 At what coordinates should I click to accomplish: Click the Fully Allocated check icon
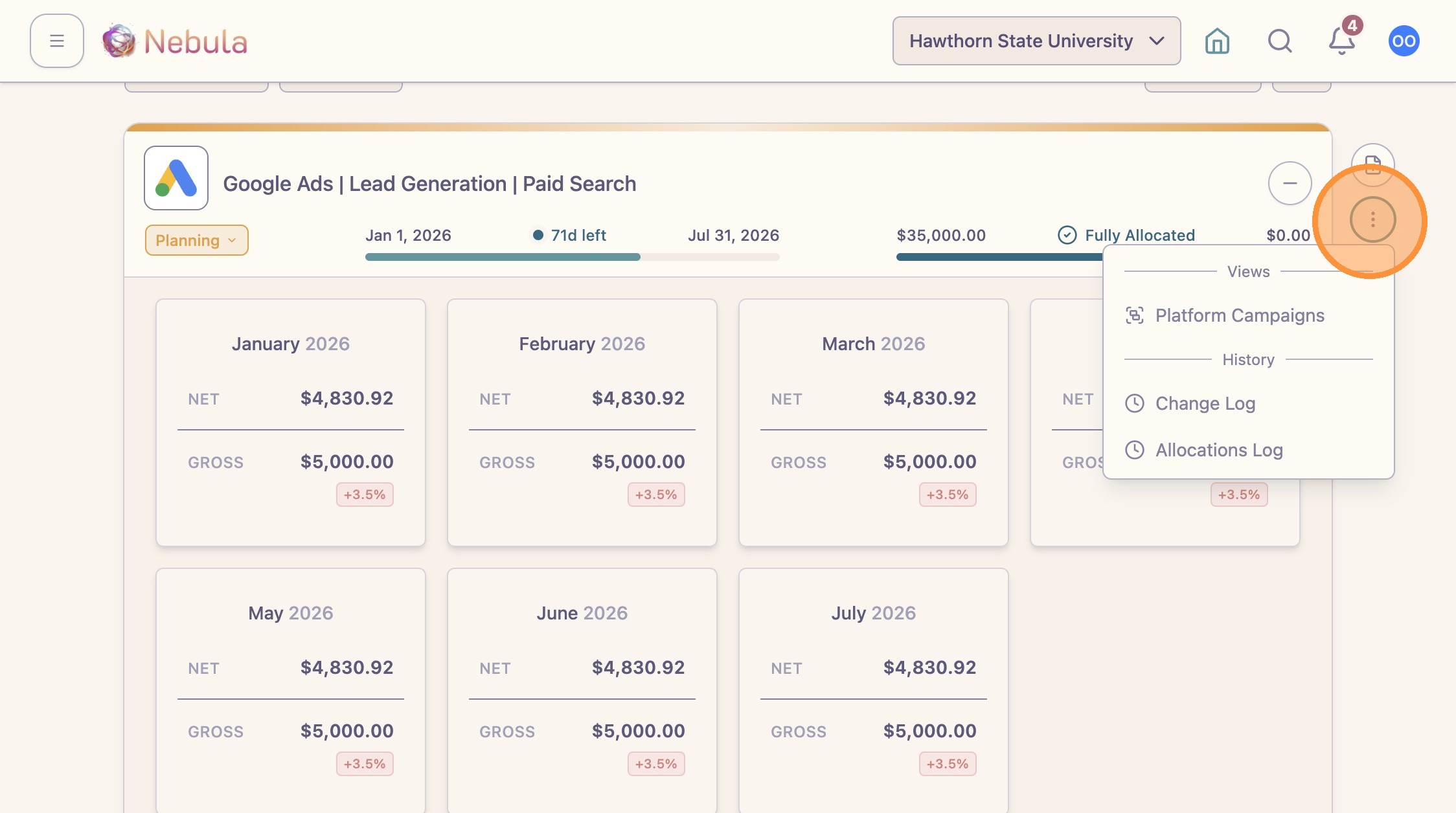(x=1067, y=235)
